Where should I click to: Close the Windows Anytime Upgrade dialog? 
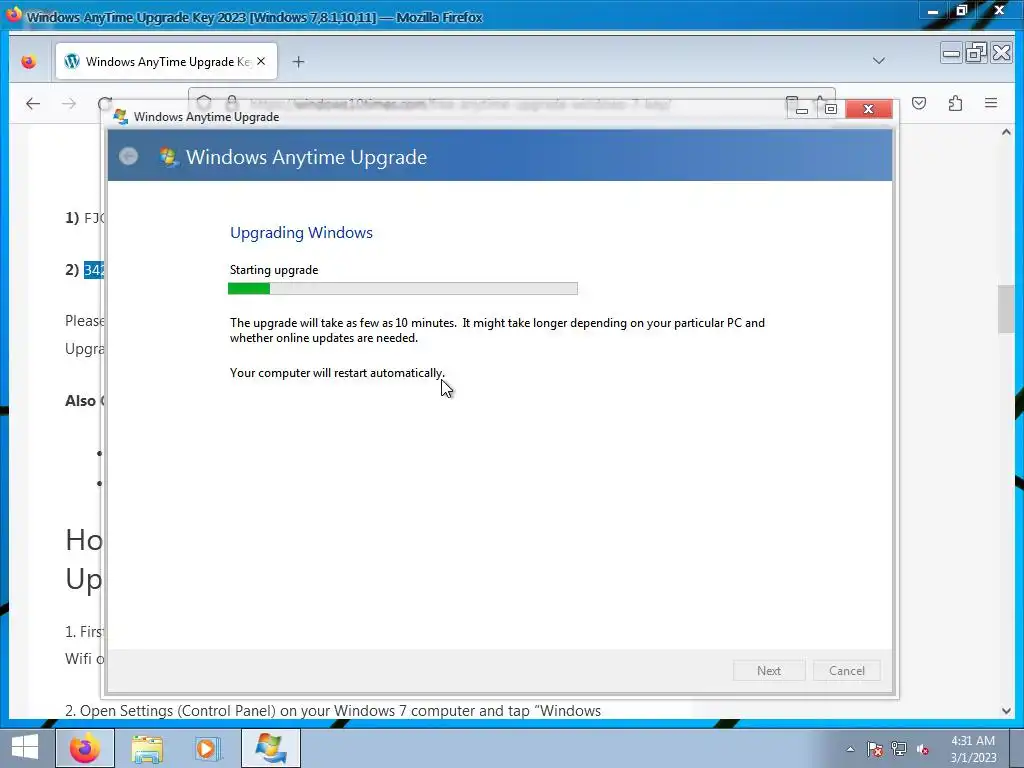[869, 109]
